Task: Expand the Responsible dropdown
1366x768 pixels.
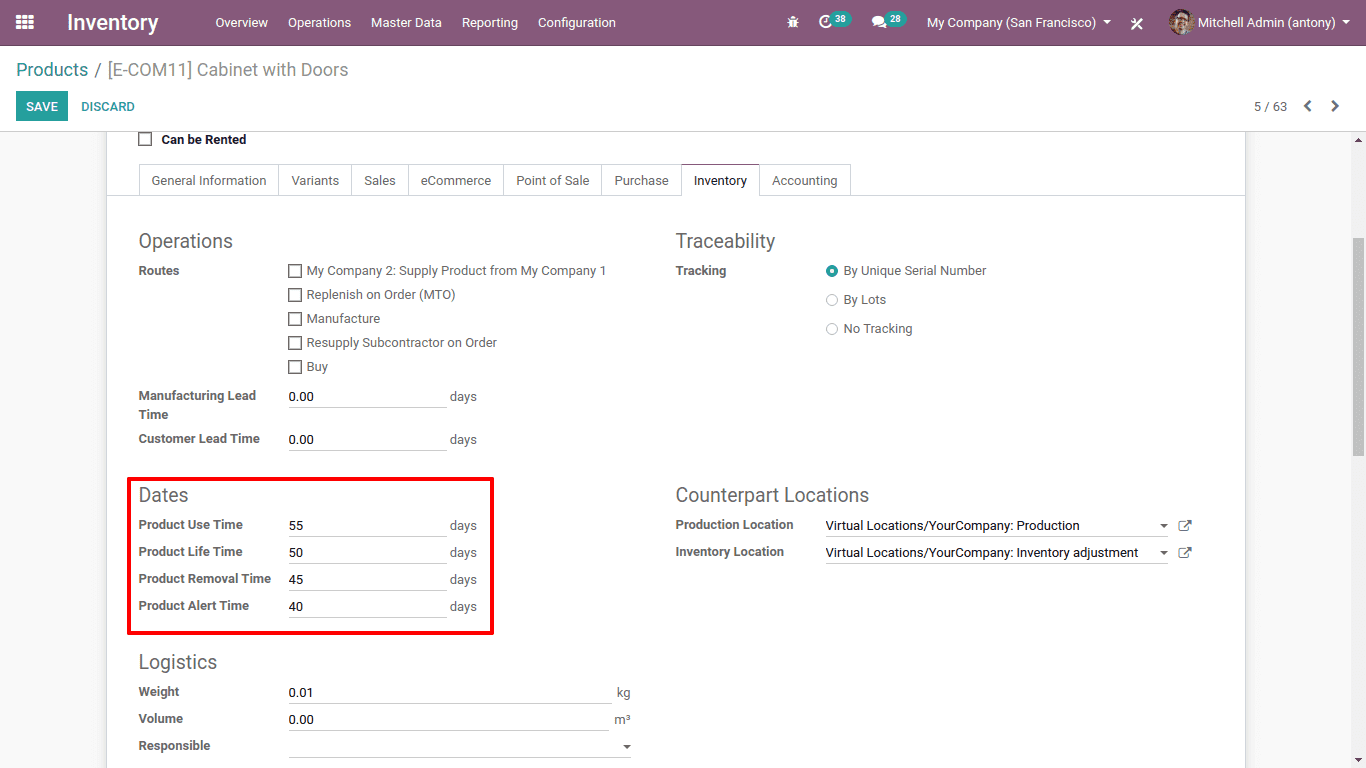Action: pyautogui.click(x=627, y=747)
